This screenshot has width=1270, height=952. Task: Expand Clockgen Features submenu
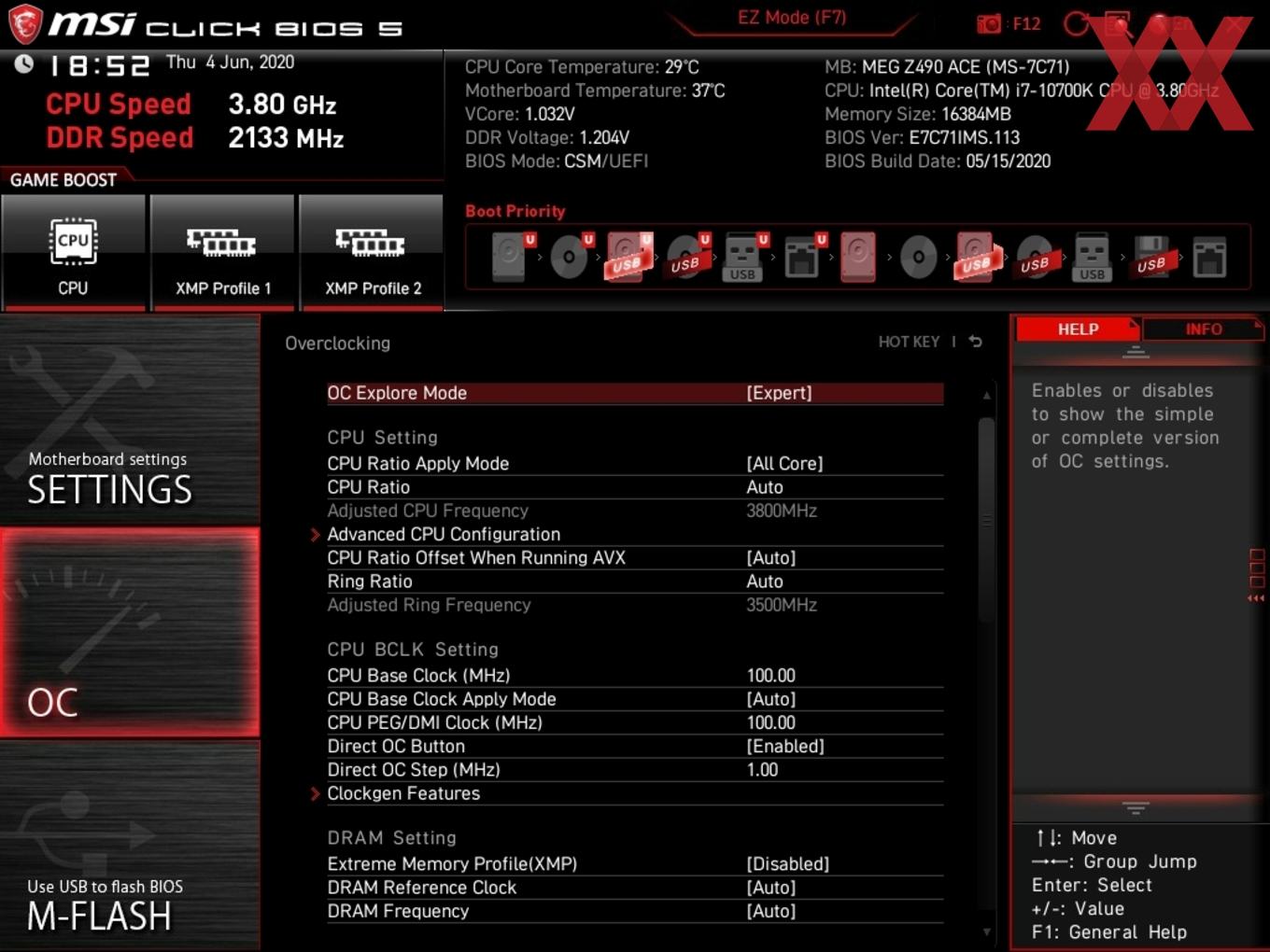point(403,793)
